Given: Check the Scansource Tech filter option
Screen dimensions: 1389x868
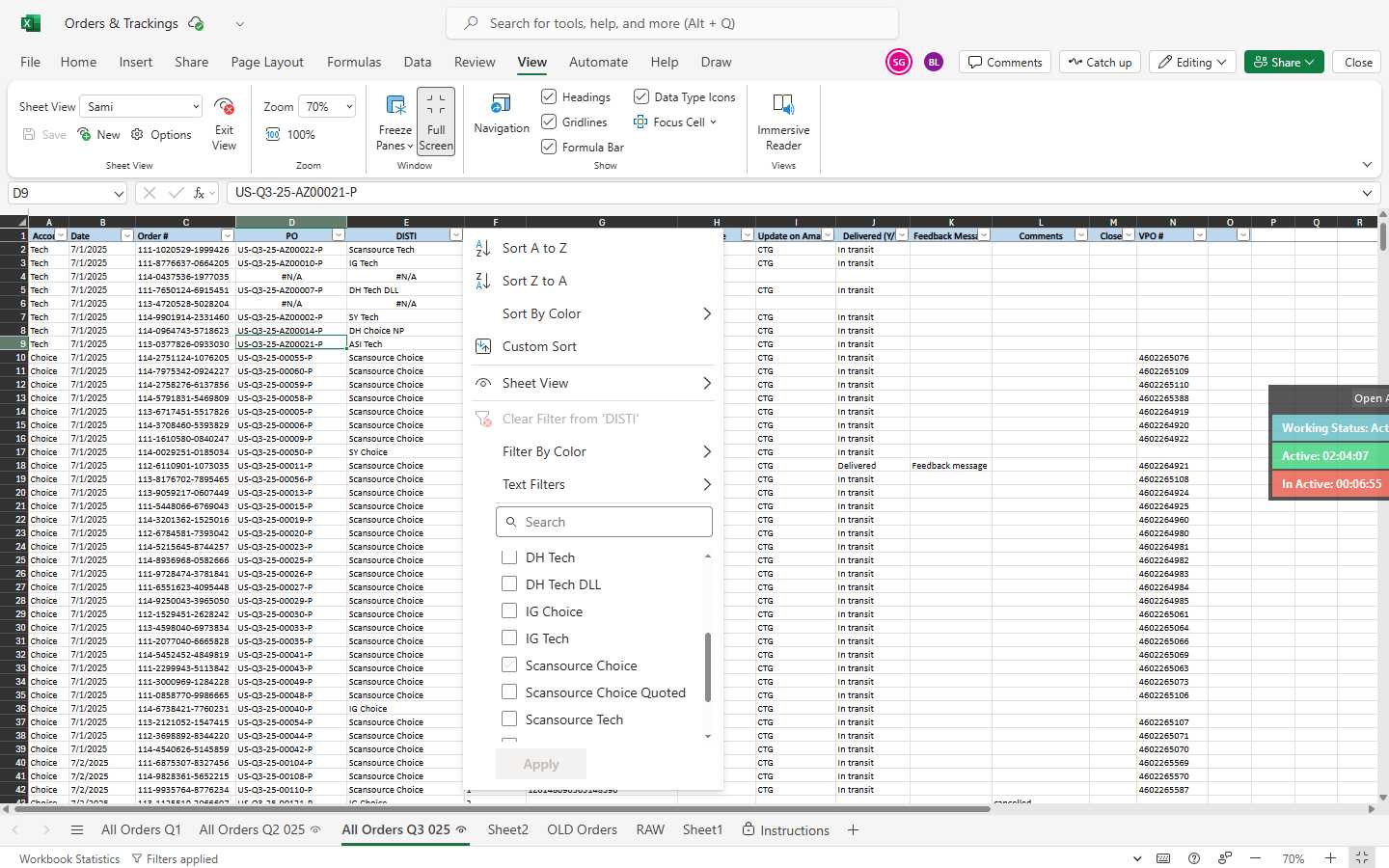Looking at the screenshot, I should [509, 719].
